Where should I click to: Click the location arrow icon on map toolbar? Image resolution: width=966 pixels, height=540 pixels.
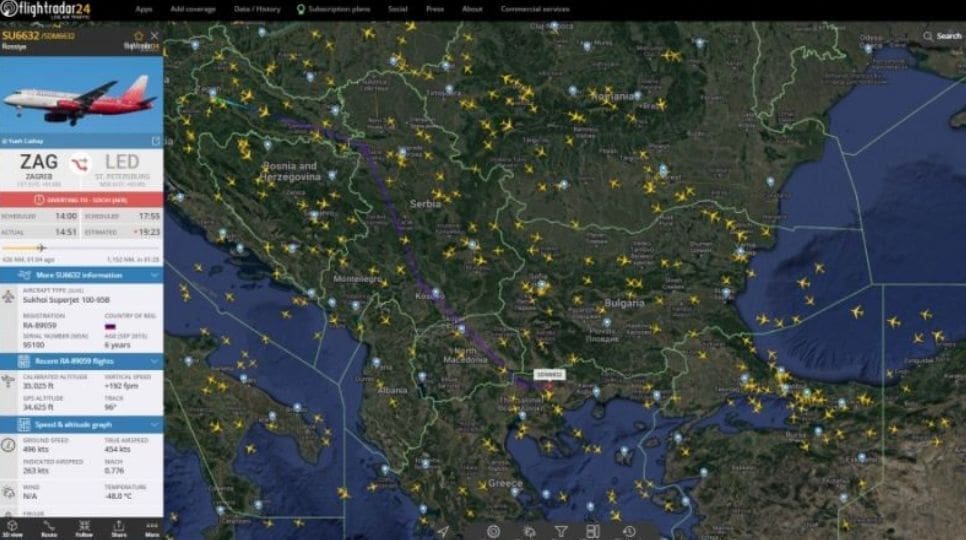point(443,531)
